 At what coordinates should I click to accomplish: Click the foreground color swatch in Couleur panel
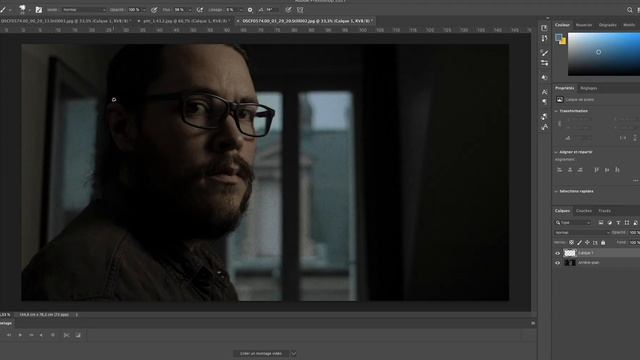point(558,38)
